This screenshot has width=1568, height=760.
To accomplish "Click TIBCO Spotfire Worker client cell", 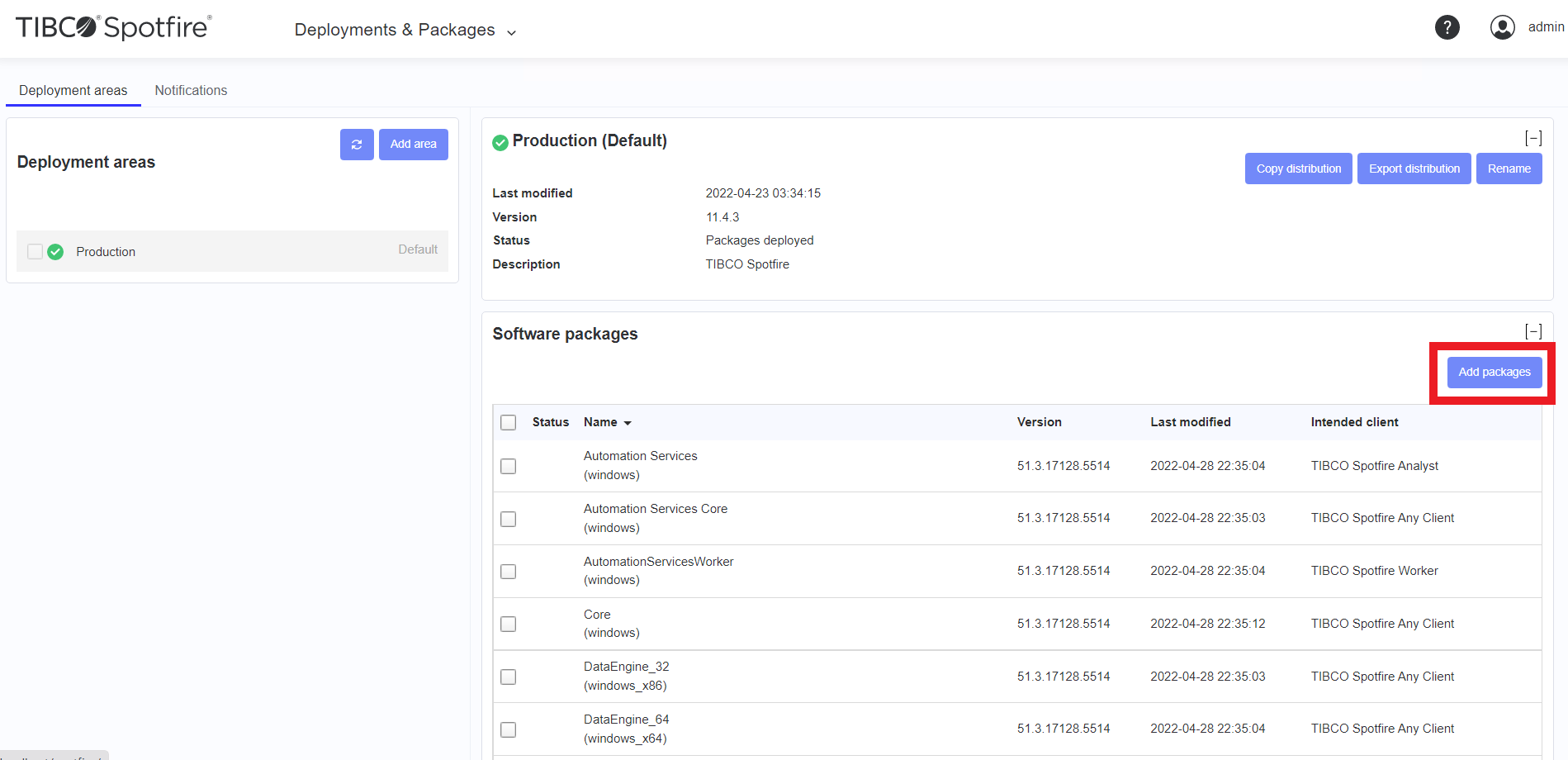I will tap(1375, 571).
